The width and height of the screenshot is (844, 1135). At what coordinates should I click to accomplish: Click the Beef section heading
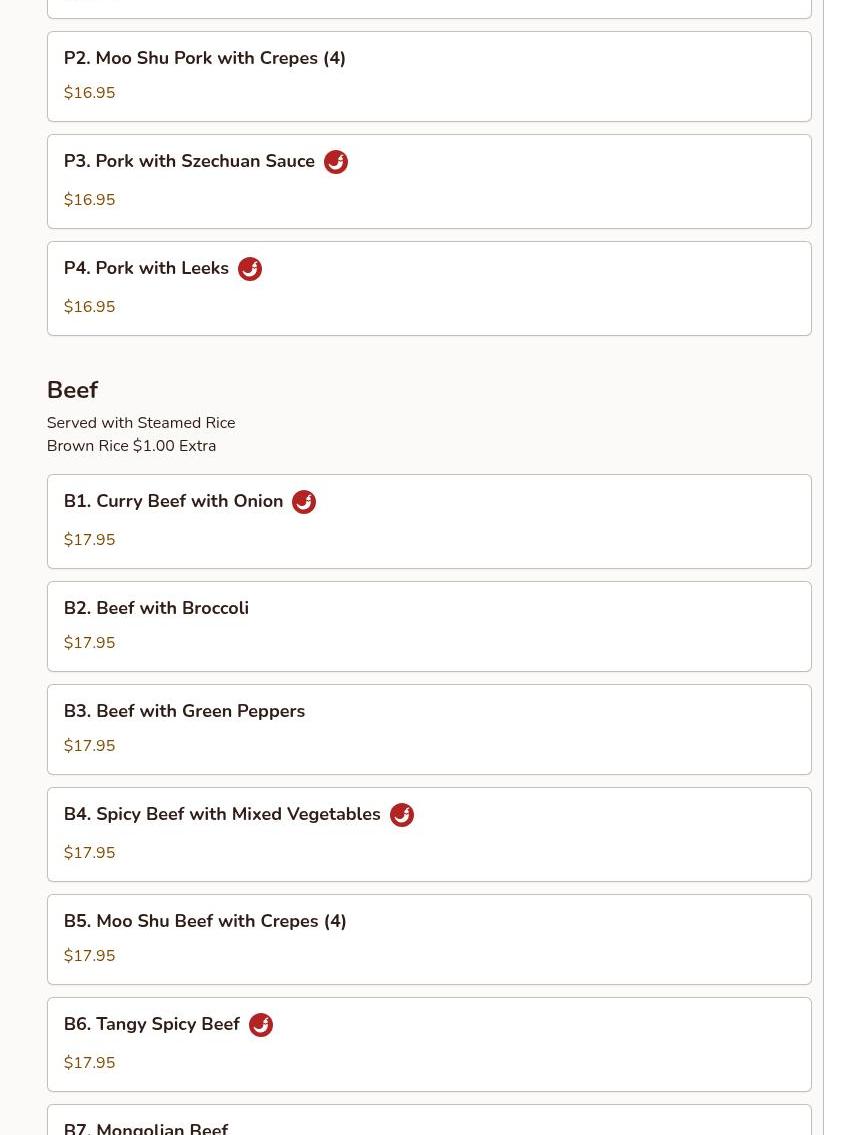72,390
